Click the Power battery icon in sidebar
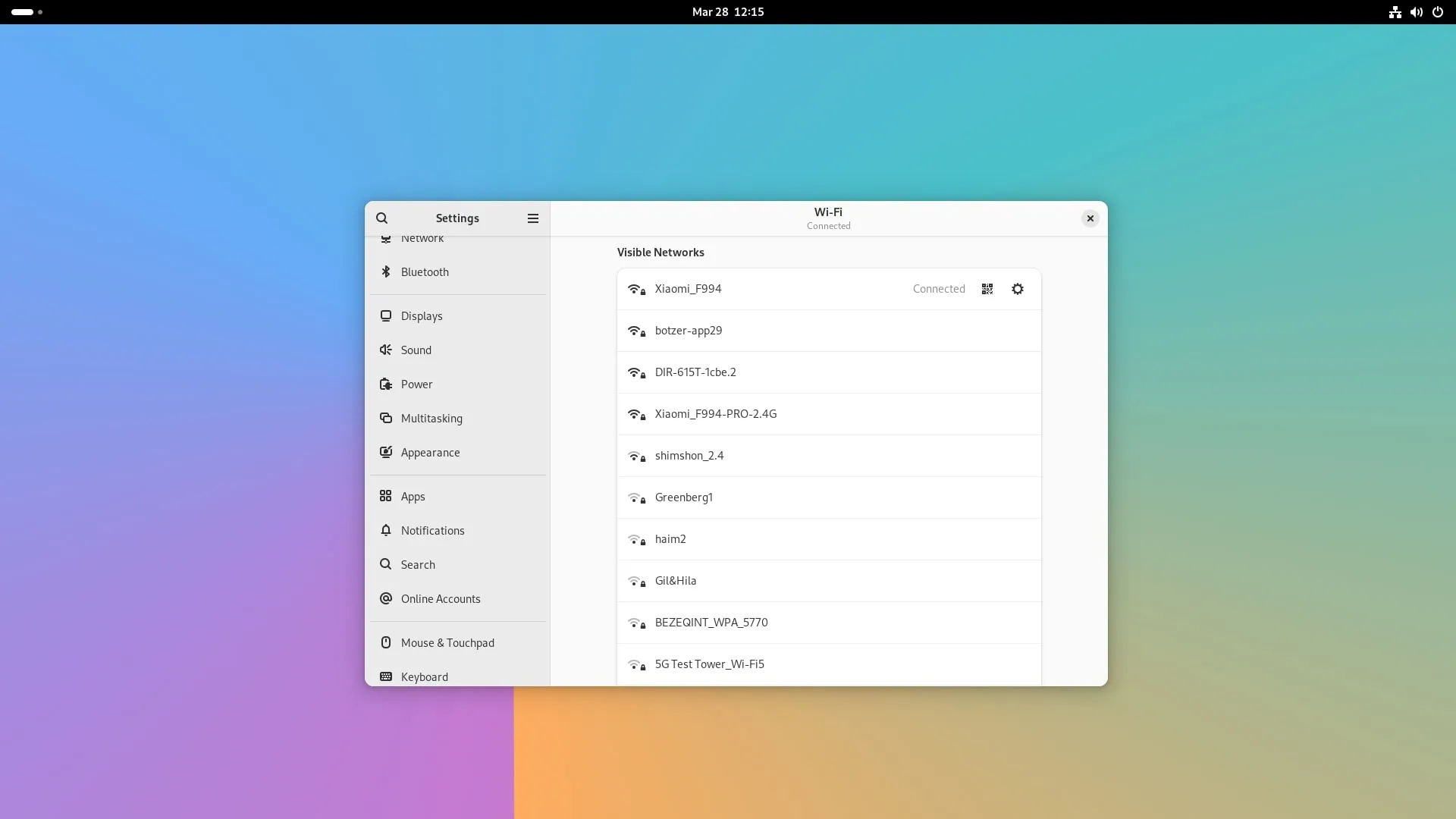Screen dimensions: 1456x819 [x=386, y=384]
